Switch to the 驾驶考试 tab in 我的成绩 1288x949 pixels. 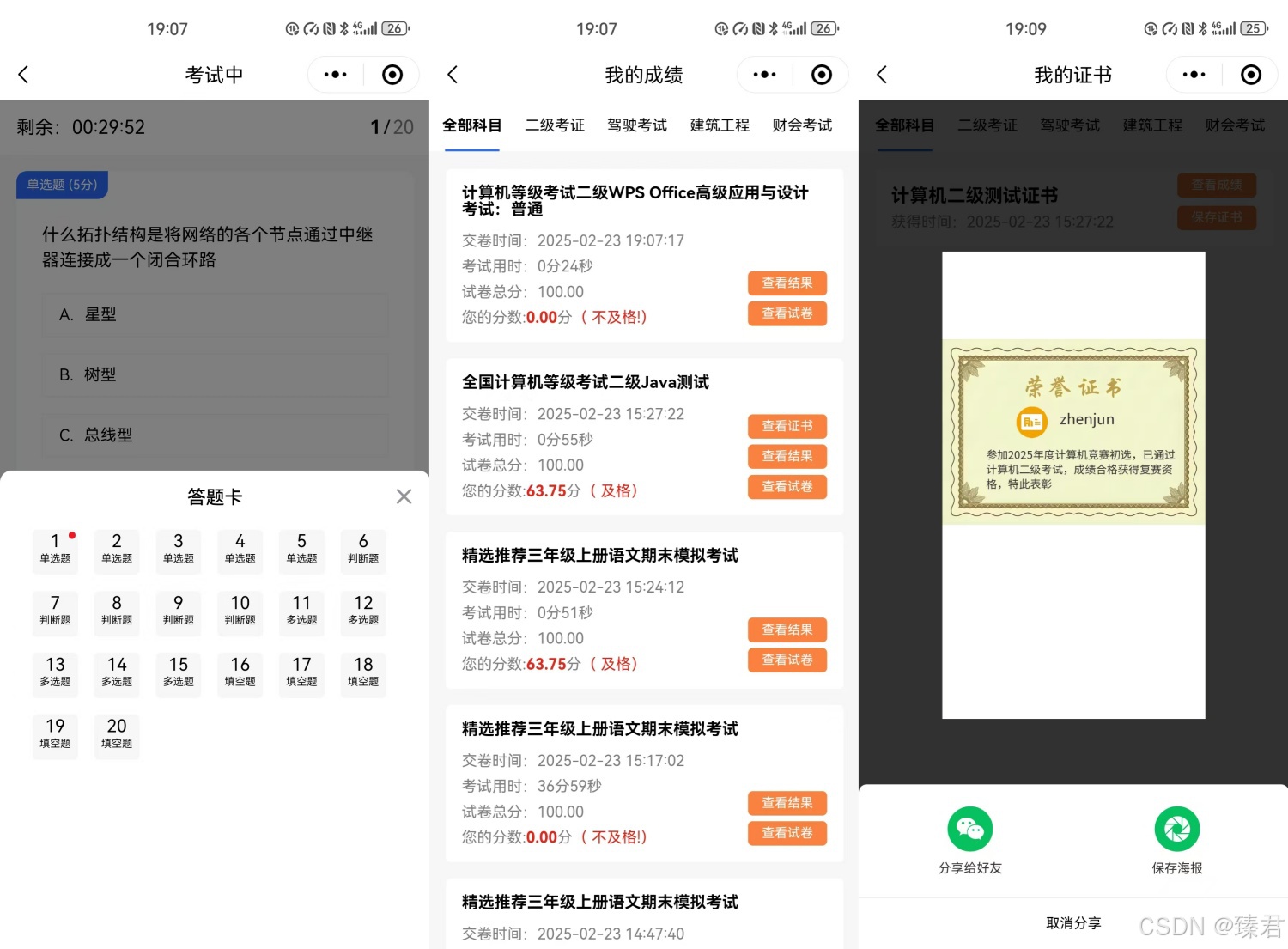(637, 125)
